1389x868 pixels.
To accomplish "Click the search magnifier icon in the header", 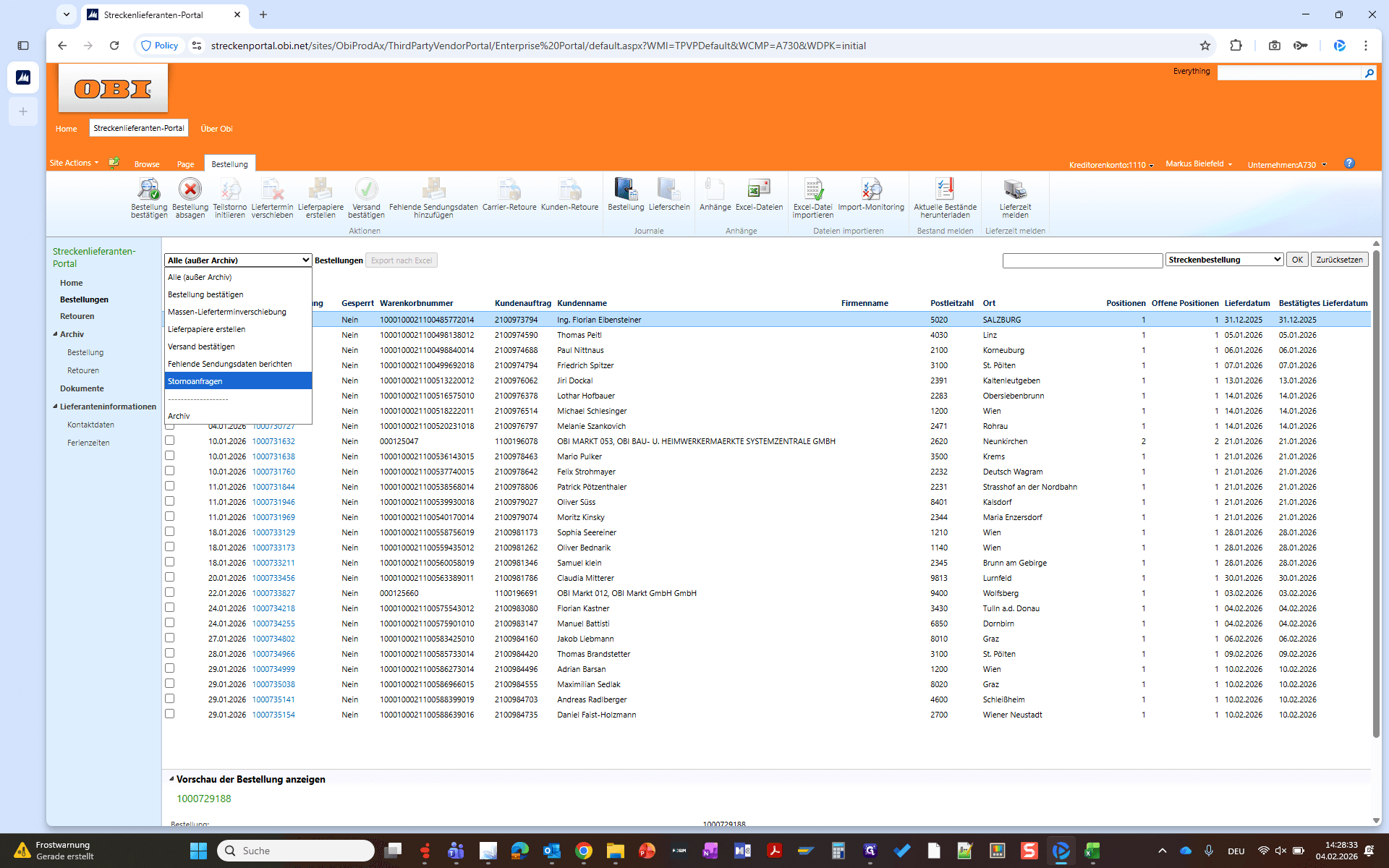I will tap(1369, 72).
